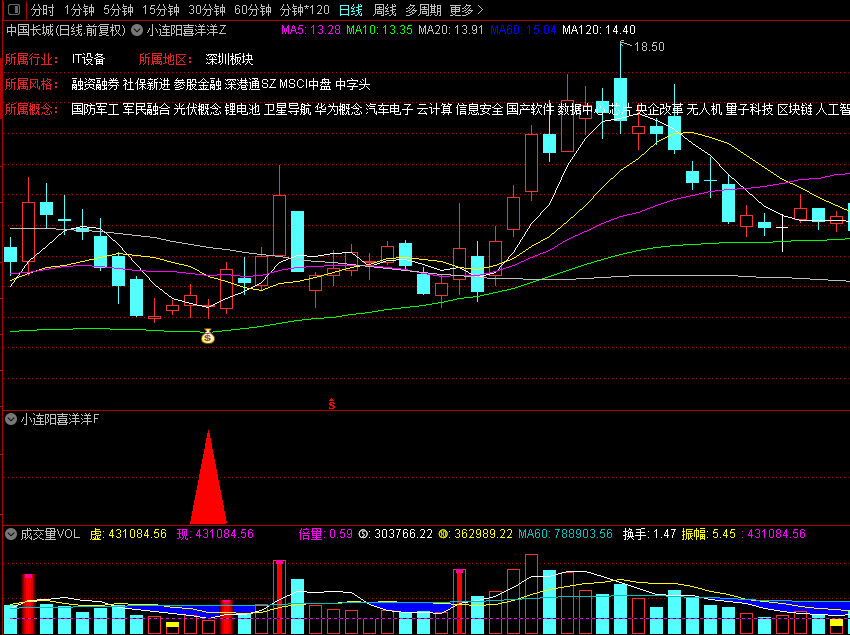Click the yellow circle M volume icon

445,534
